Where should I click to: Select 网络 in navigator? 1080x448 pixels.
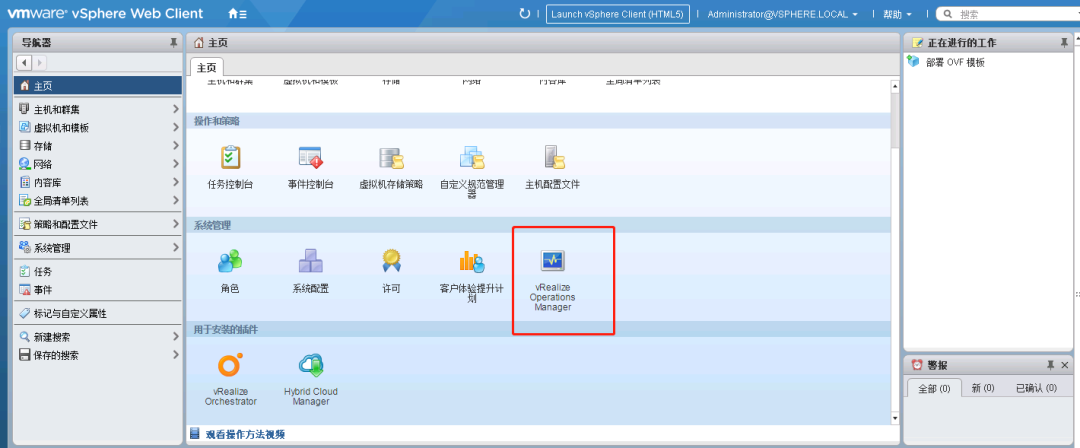pyautogui.click(x=97, y=164)
